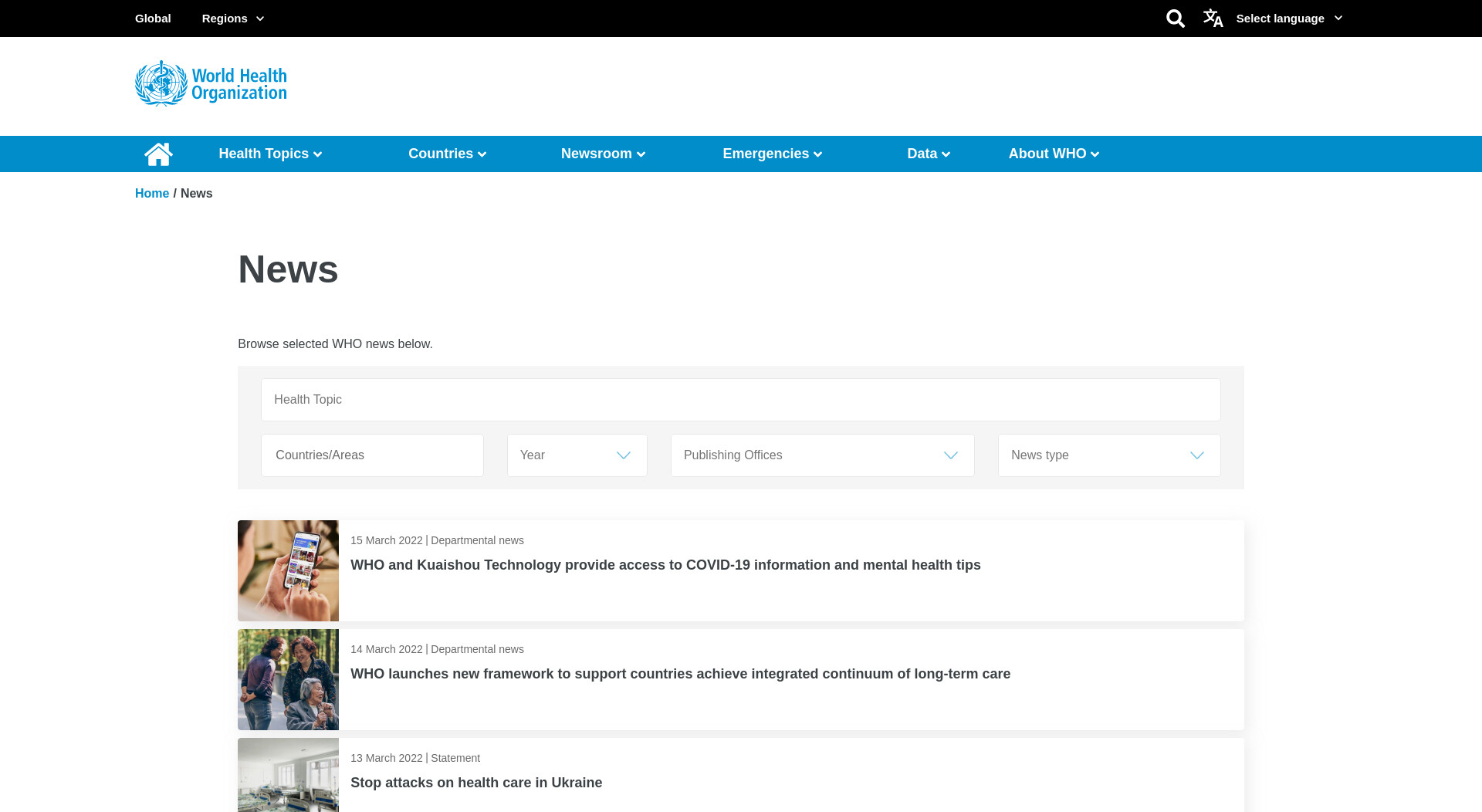The height and width of the screenshot is (812, 1482).
Task: Click into the Health Topic filter field
Action: coord(741,400)
